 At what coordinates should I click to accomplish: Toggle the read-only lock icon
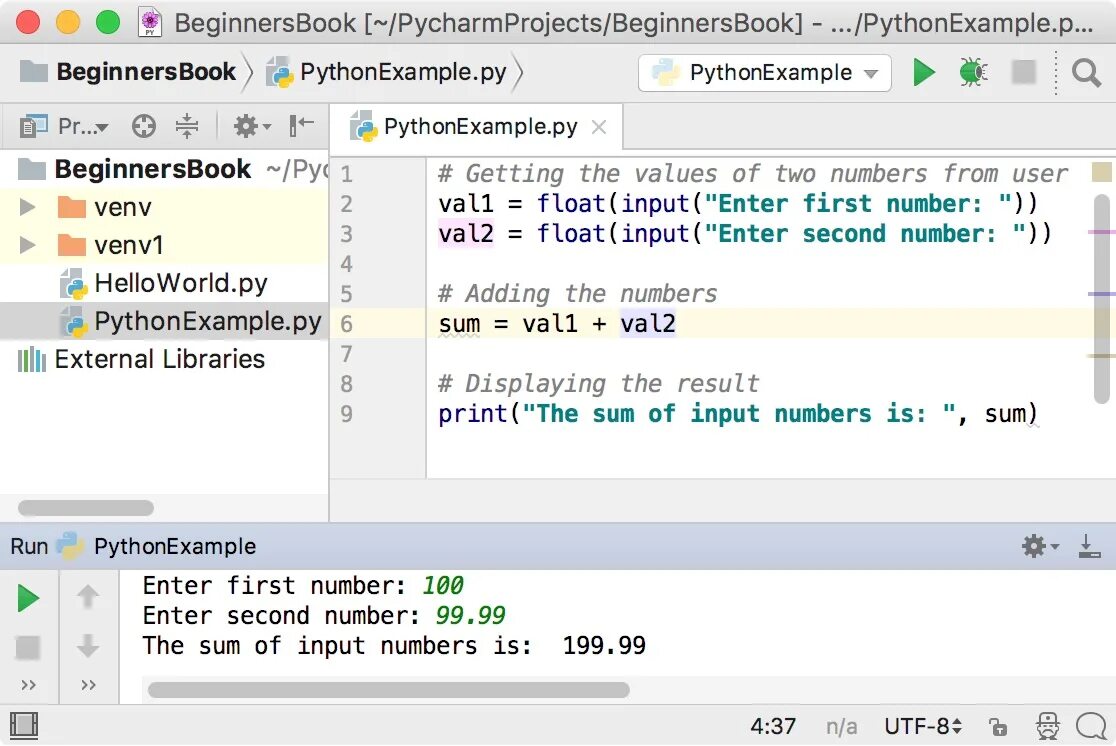(x=998, y=727)
